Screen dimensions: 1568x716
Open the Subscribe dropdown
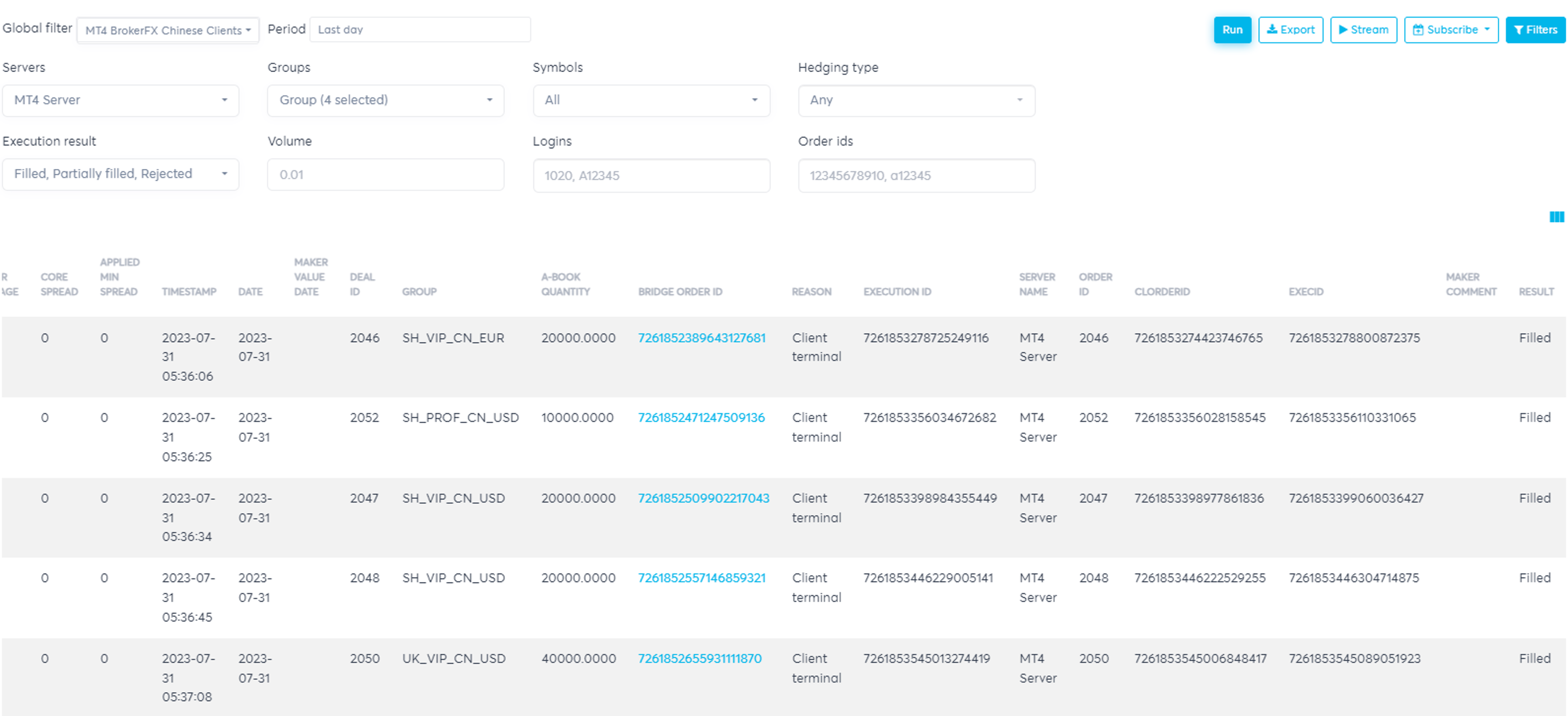pyautogui.click(x=1451, y=30)
